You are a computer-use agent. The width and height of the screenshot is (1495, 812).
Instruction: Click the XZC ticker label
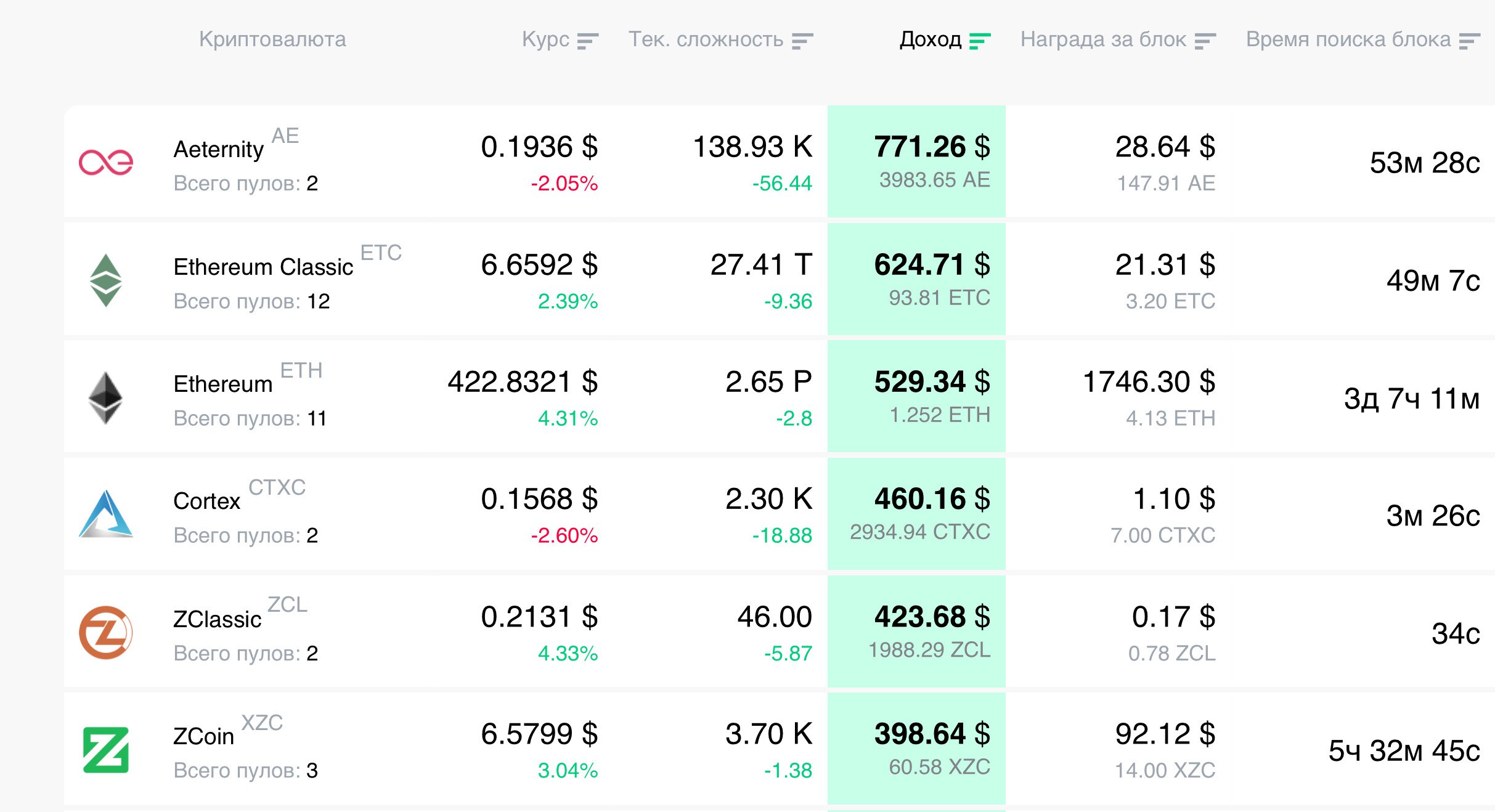point(262,722)
